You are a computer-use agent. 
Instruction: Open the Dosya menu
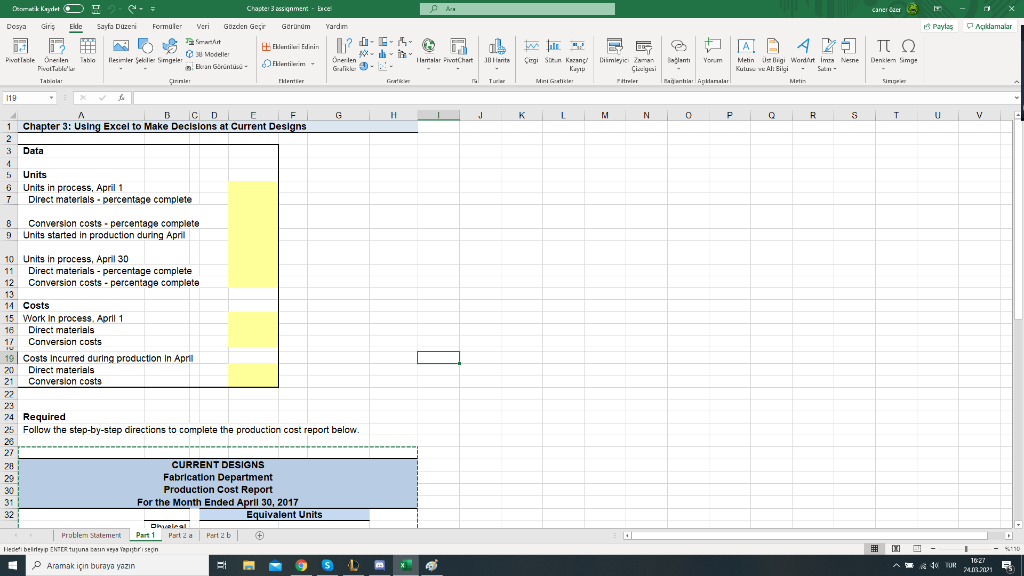tap(16, 27)
